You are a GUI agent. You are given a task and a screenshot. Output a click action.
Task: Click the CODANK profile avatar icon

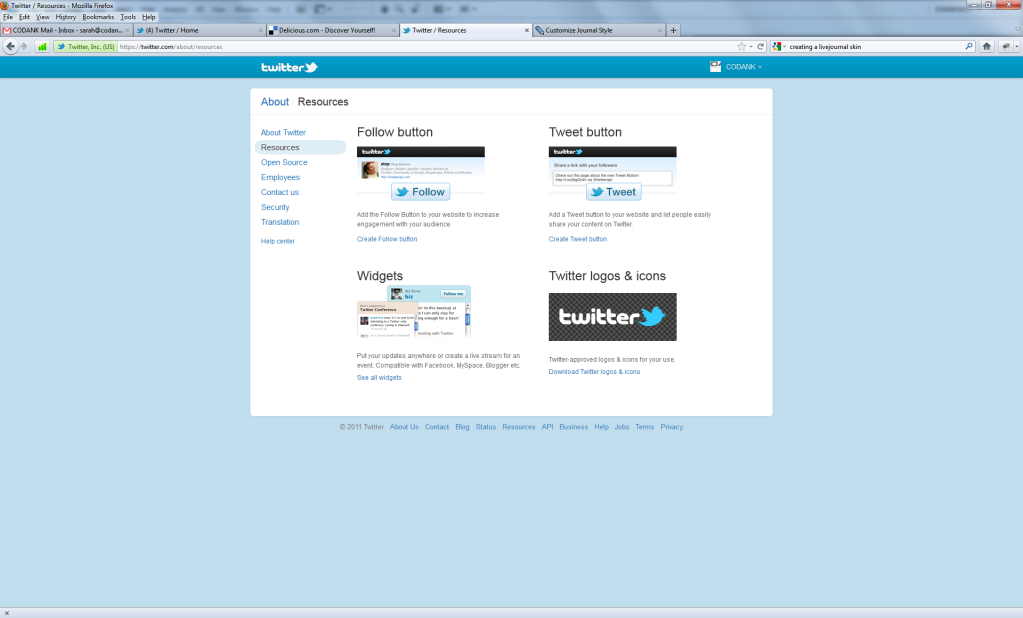click(x=716, y=67)
